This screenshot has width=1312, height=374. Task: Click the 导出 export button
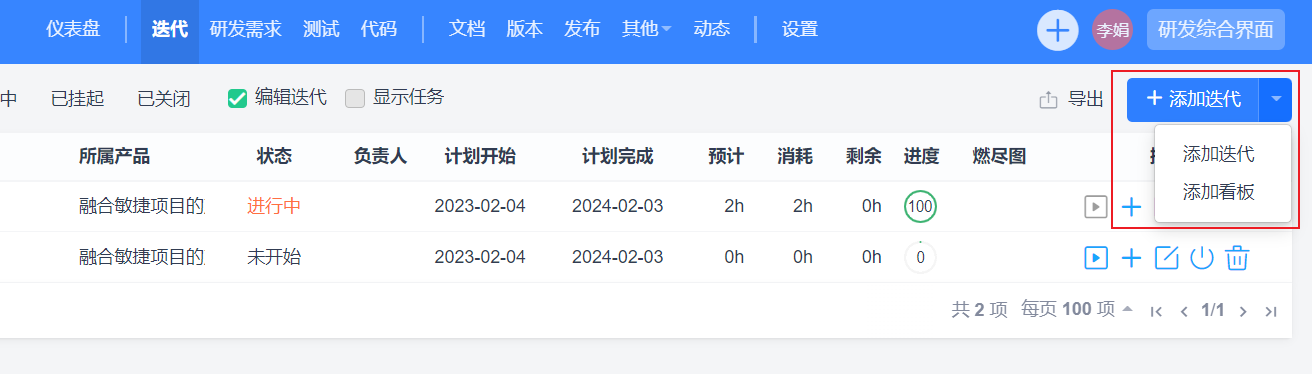[1072, 99]
